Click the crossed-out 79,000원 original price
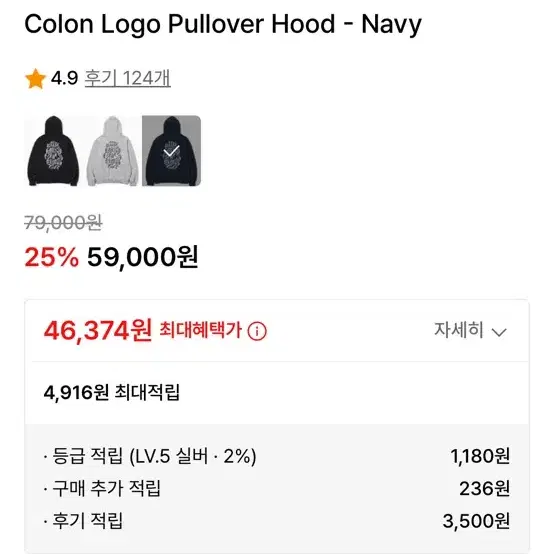 point(63,223)
